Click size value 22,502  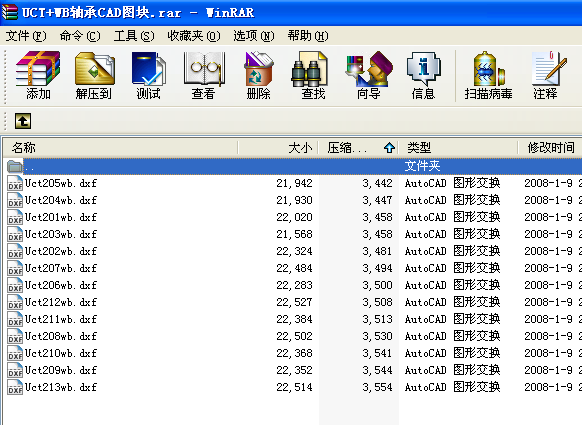(294, 336)
